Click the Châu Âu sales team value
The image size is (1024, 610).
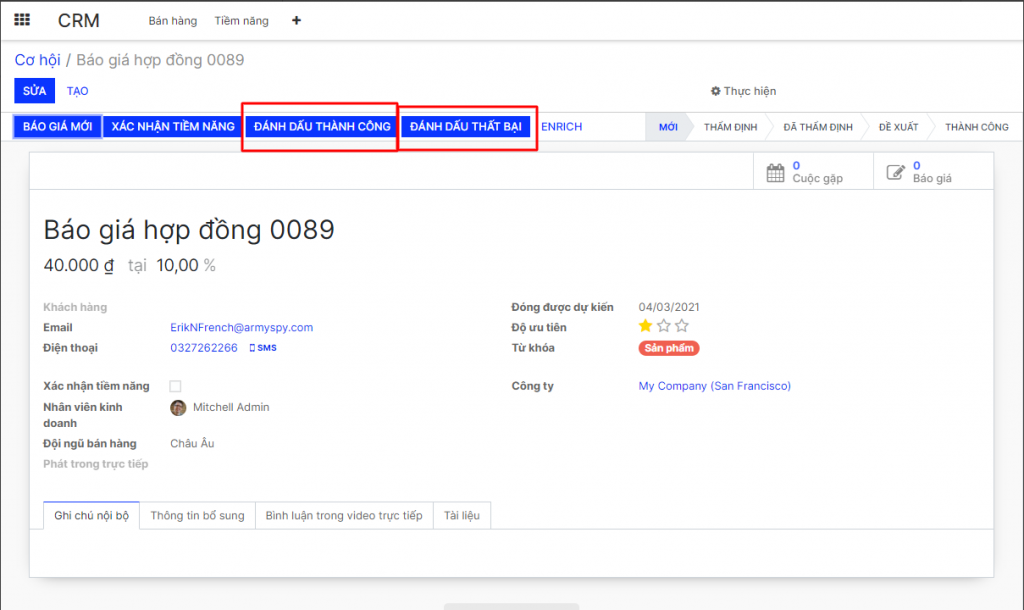point(192,443)
